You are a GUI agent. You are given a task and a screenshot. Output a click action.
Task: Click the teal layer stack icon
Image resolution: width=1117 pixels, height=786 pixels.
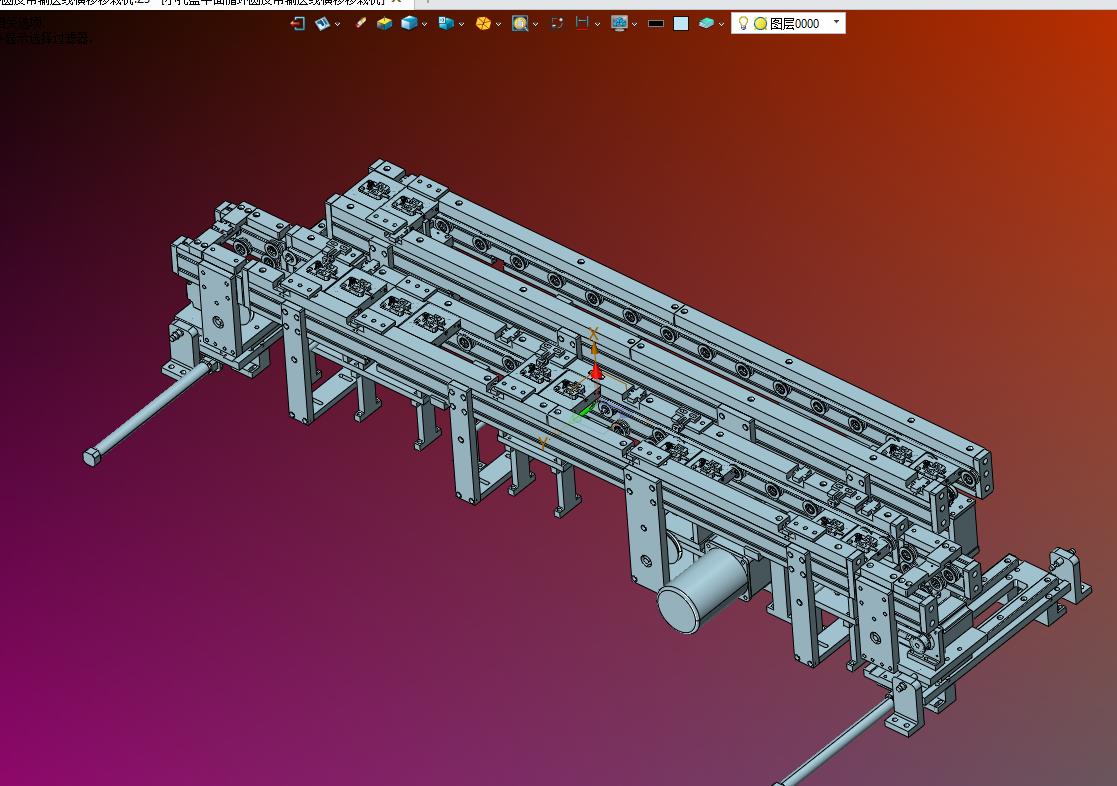coord(706,24)
